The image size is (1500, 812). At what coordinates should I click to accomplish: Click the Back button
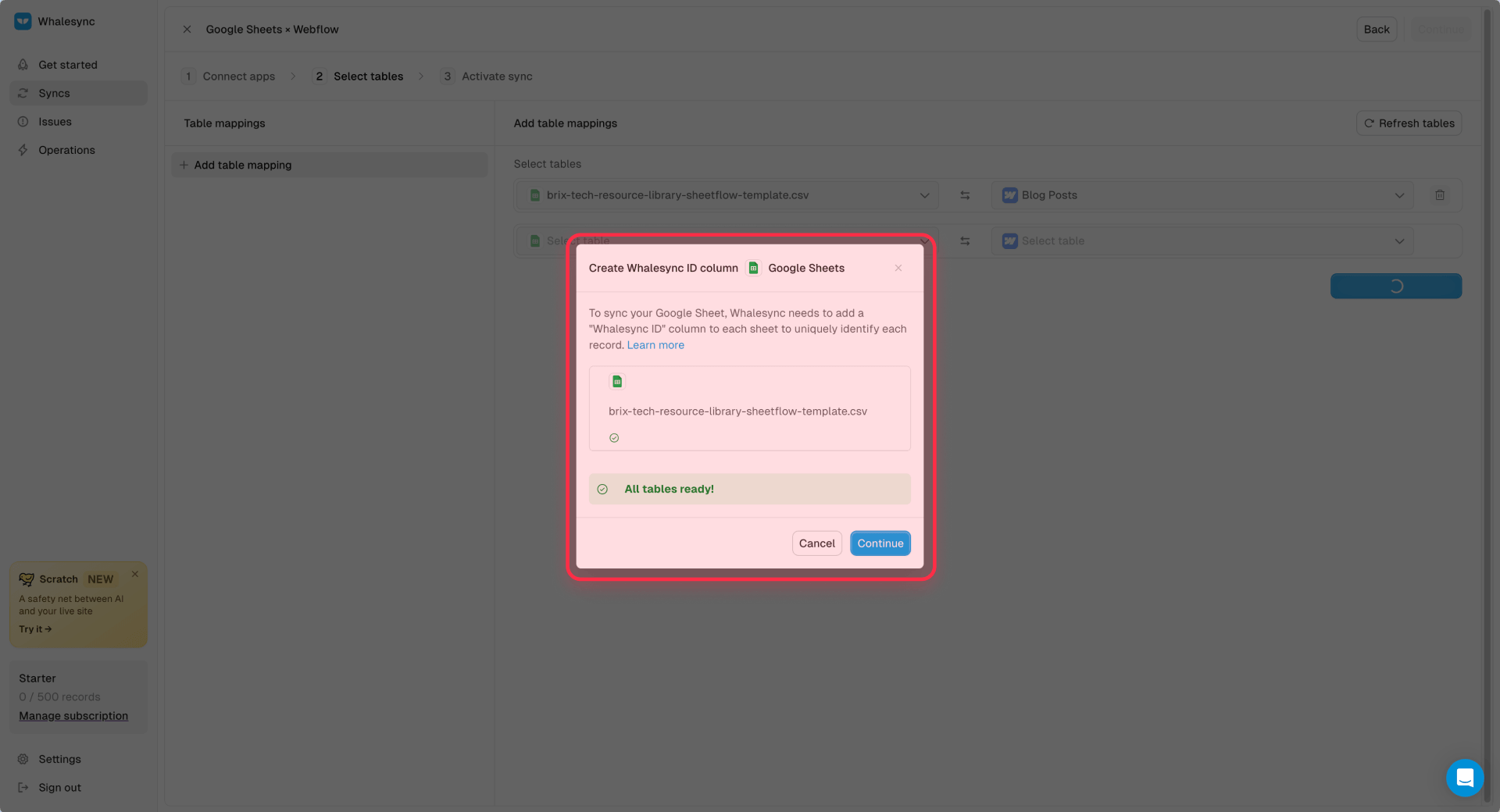1377,30
